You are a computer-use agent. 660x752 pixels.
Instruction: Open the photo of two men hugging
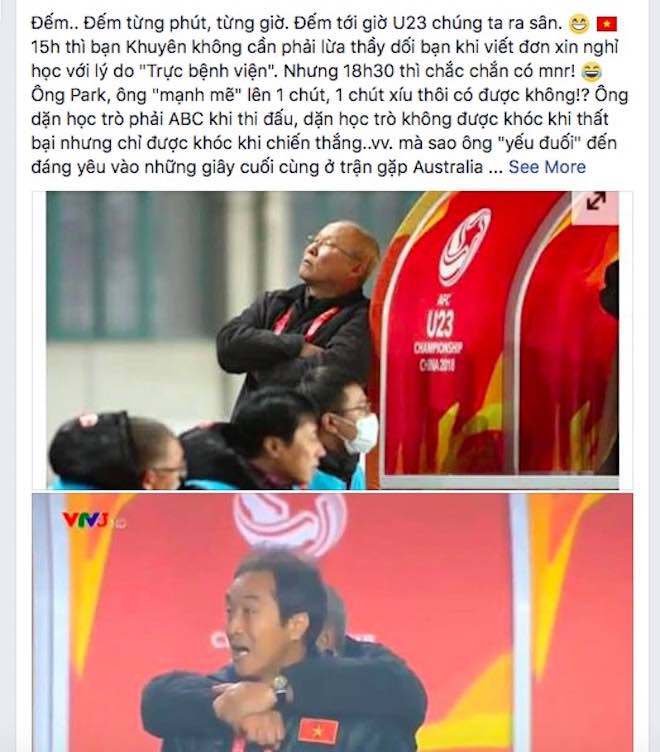[332, 623]
